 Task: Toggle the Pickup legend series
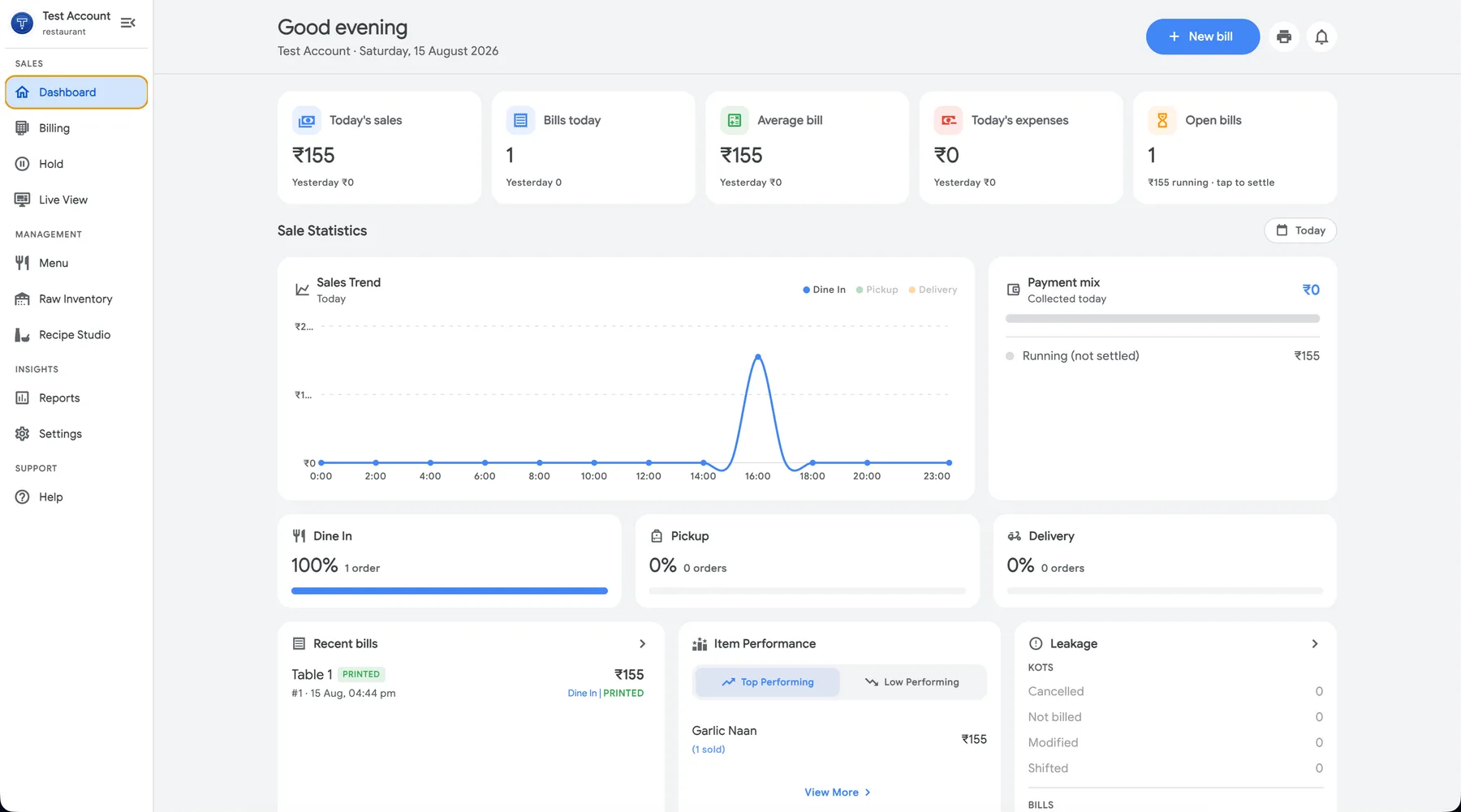click(877, 290)
